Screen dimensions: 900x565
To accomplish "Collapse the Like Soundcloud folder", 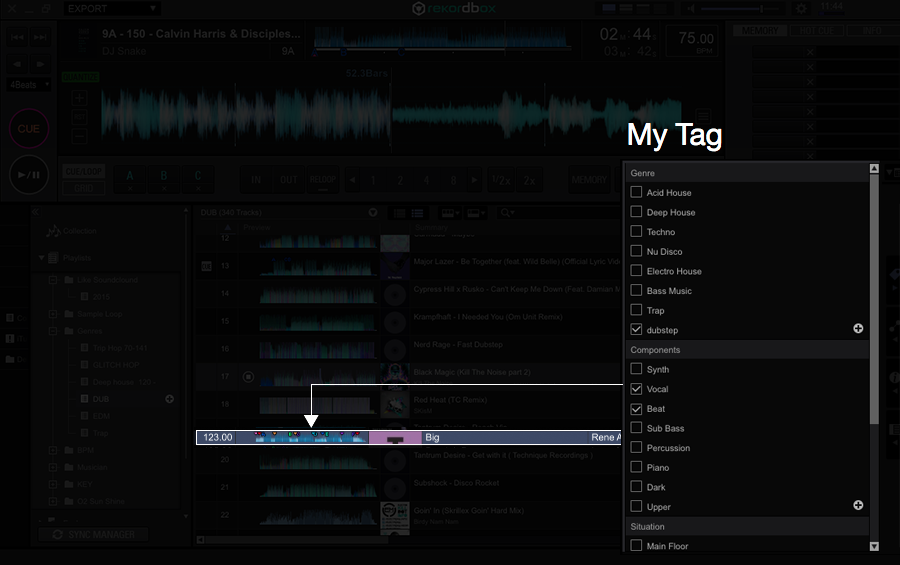I will (x=53, y=280).
